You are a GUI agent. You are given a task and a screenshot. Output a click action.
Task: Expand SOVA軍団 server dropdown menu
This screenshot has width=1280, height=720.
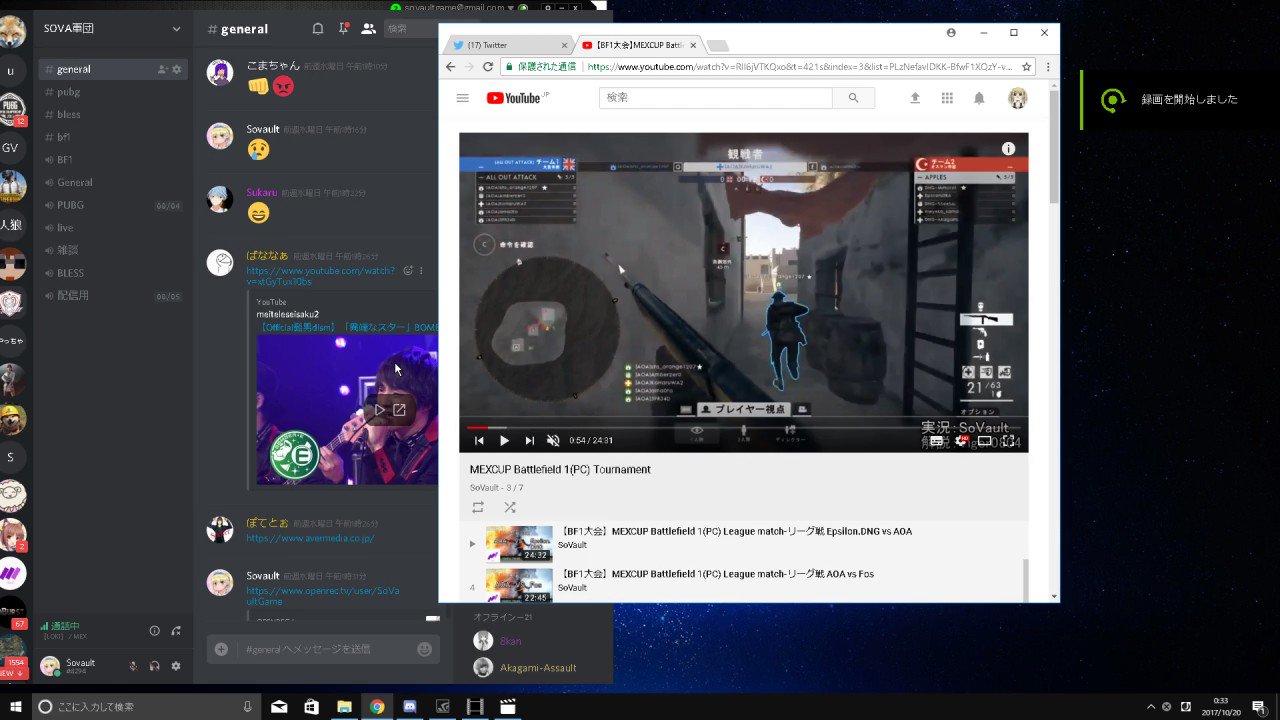[177, 29]
